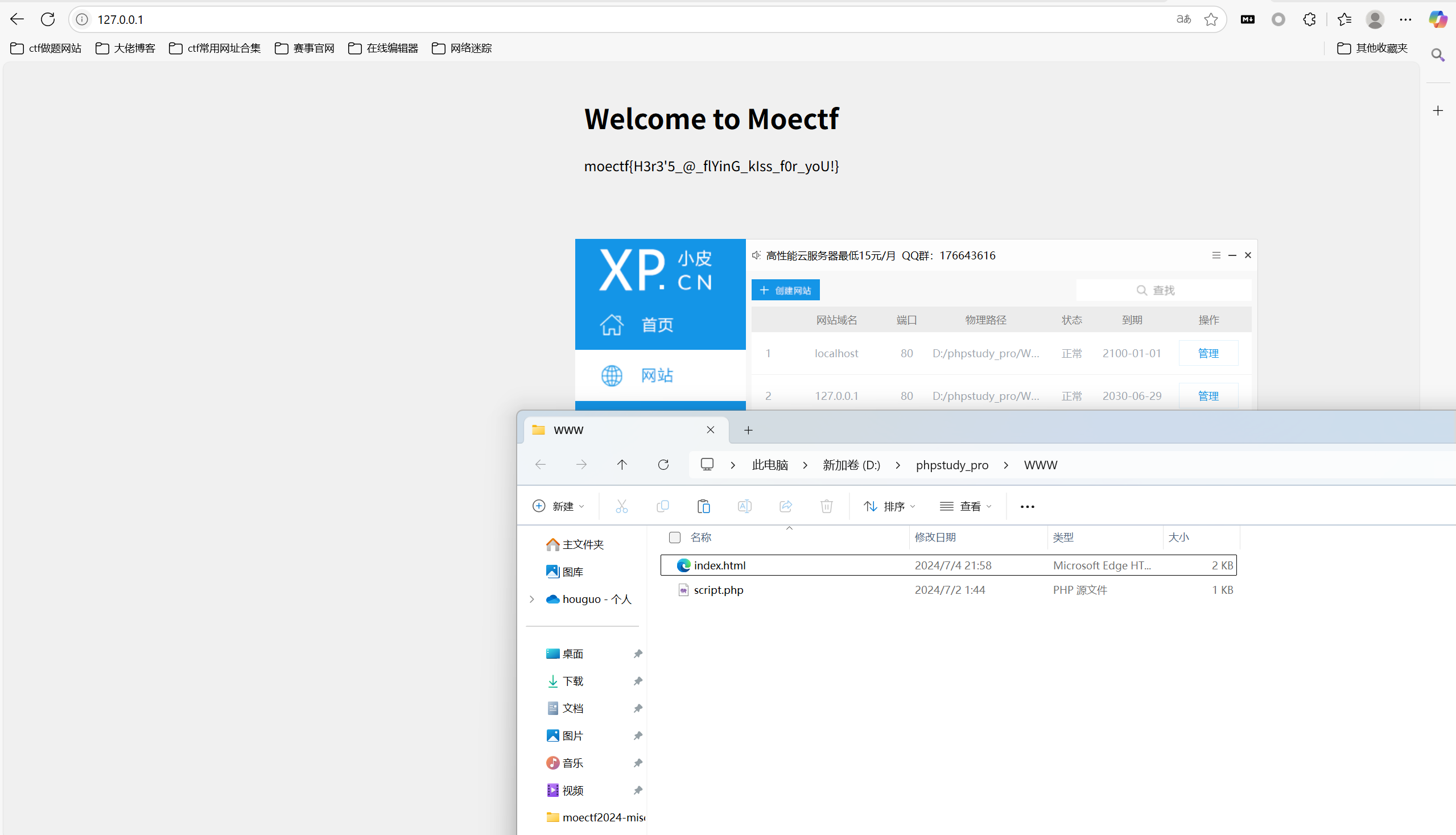Click the Cut scissors icon
Screen dimensions: 1456x835
pos(622,506)
